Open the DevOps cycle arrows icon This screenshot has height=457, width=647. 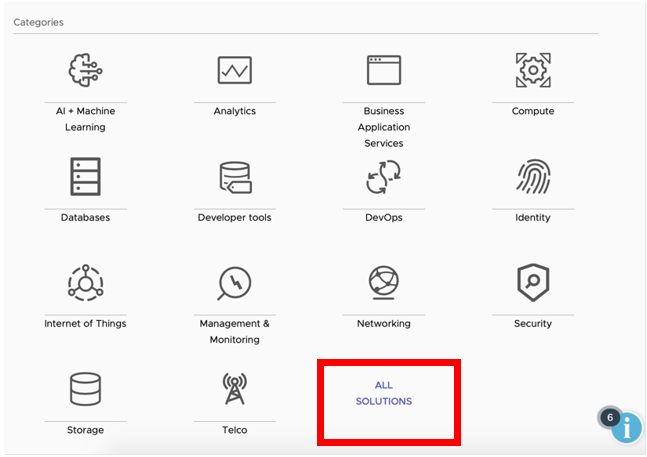point(384,177)
